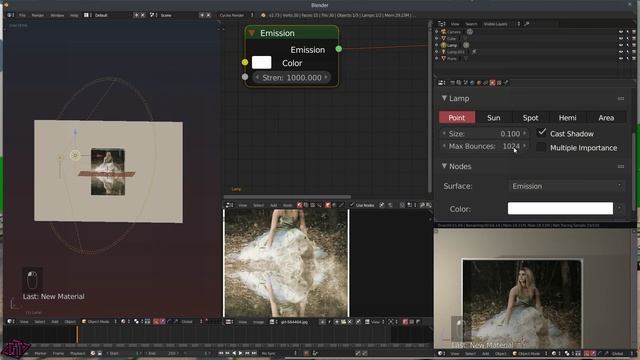Image resolution: width=640 pixels, height=360 pixels.
Task: Open the image name field girl jpg
Action: pyautogui.click(x=294, y=322)
